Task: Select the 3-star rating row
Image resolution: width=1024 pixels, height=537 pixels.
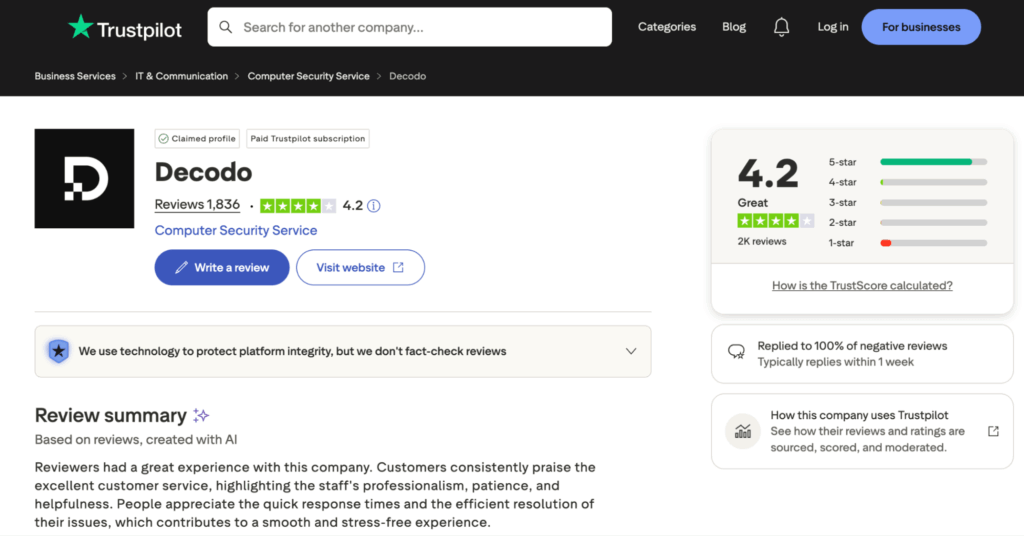Action: tap(907, 203)
